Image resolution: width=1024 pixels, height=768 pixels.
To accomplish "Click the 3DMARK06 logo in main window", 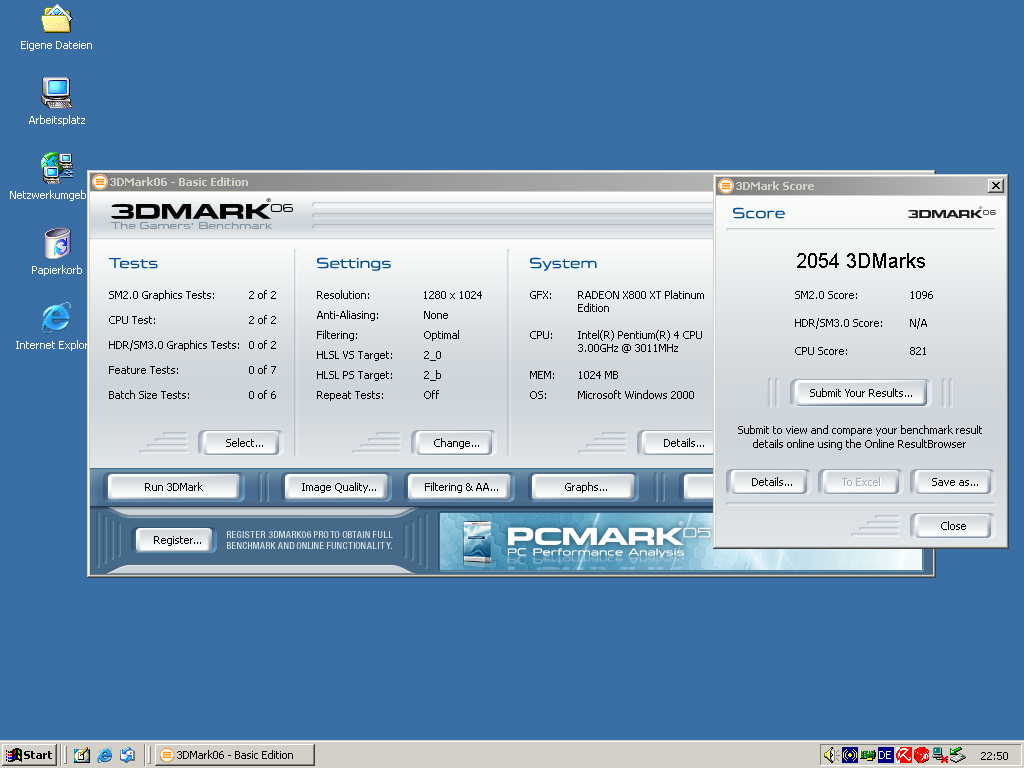I will coord(201,215).
